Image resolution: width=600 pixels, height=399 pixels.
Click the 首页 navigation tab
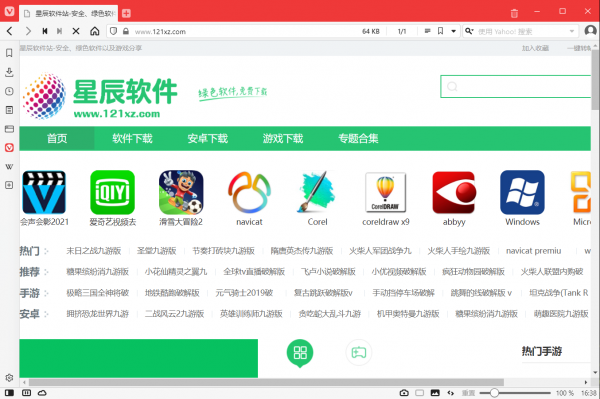[57, 138]
